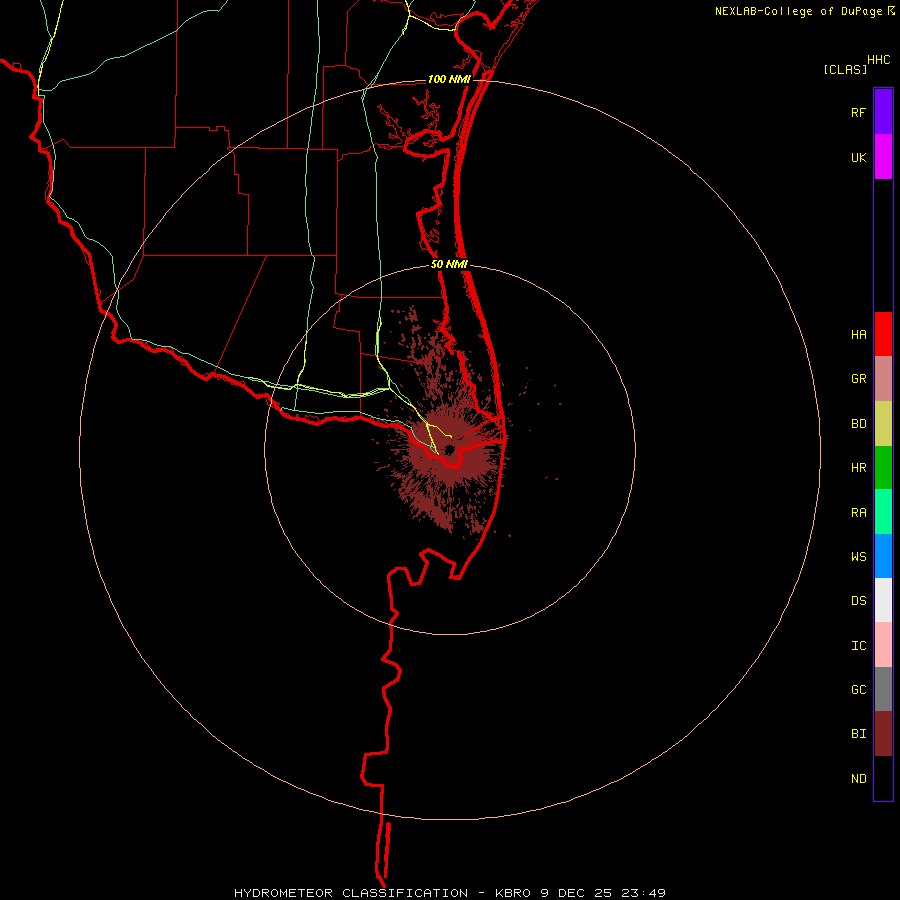
Task: Select the BD yellow legend block
Action: click(883, 424)
